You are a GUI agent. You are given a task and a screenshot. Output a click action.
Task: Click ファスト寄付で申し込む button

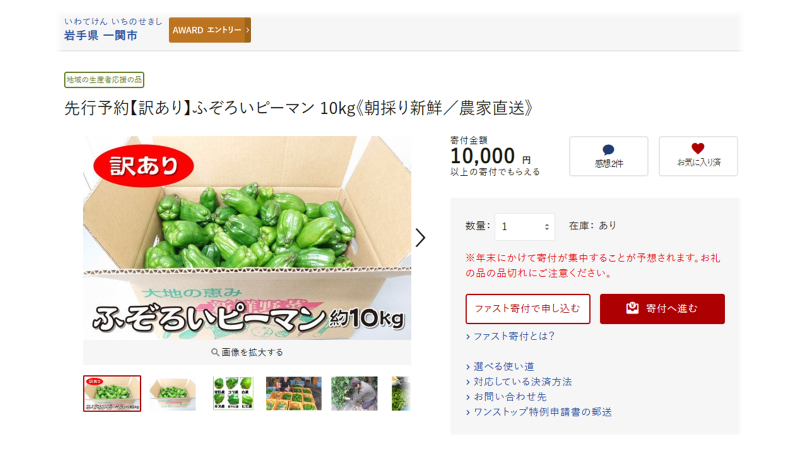[528, 309]
